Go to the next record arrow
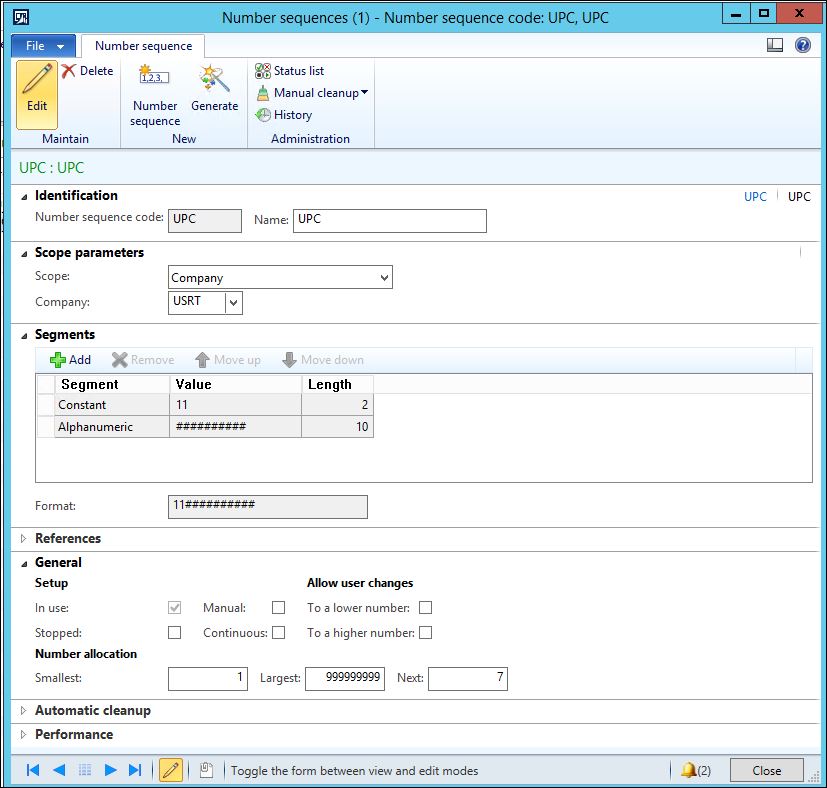 pos(111,770)
